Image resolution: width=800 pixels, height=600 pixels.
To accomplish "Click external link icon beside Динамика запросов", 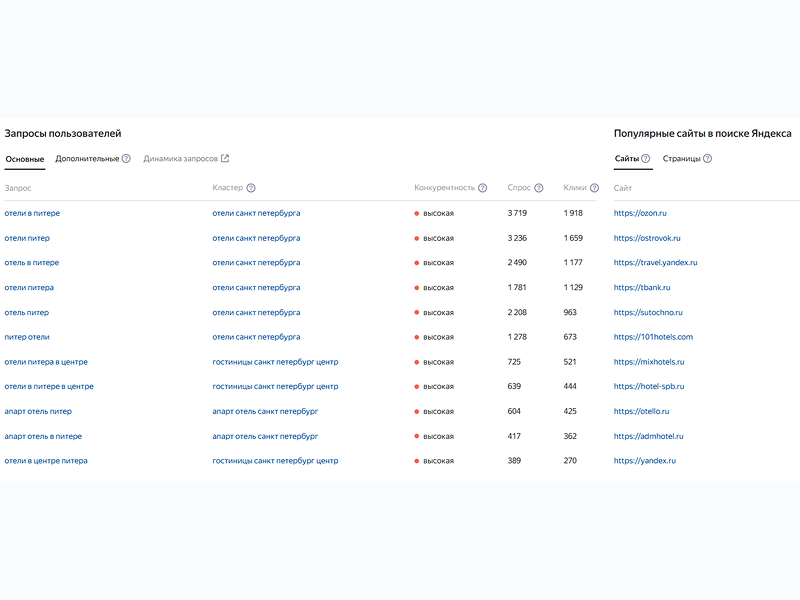I will [225, 159].
